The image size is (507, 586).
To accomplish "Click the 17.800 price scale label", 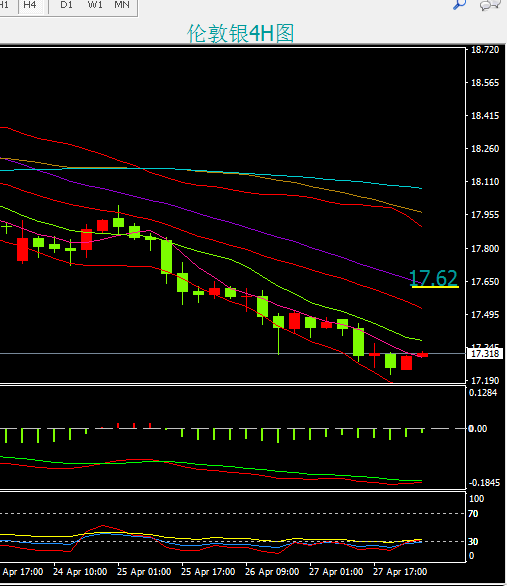I will (x=485, y=249).
